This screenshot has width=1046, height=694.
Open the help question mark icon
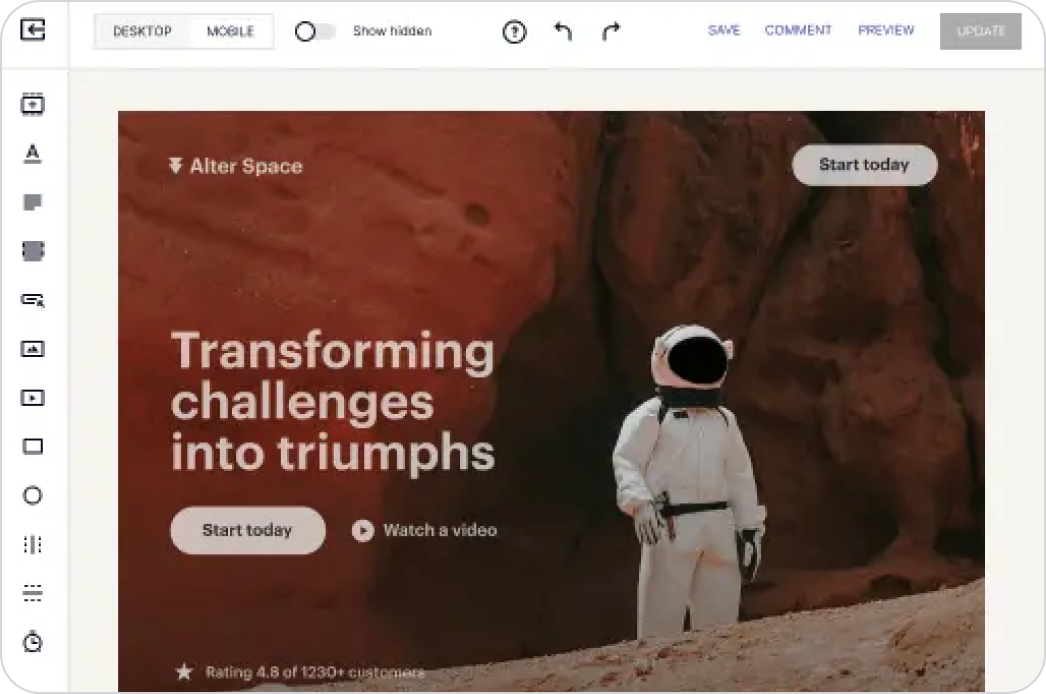click(x=514, y=32)
